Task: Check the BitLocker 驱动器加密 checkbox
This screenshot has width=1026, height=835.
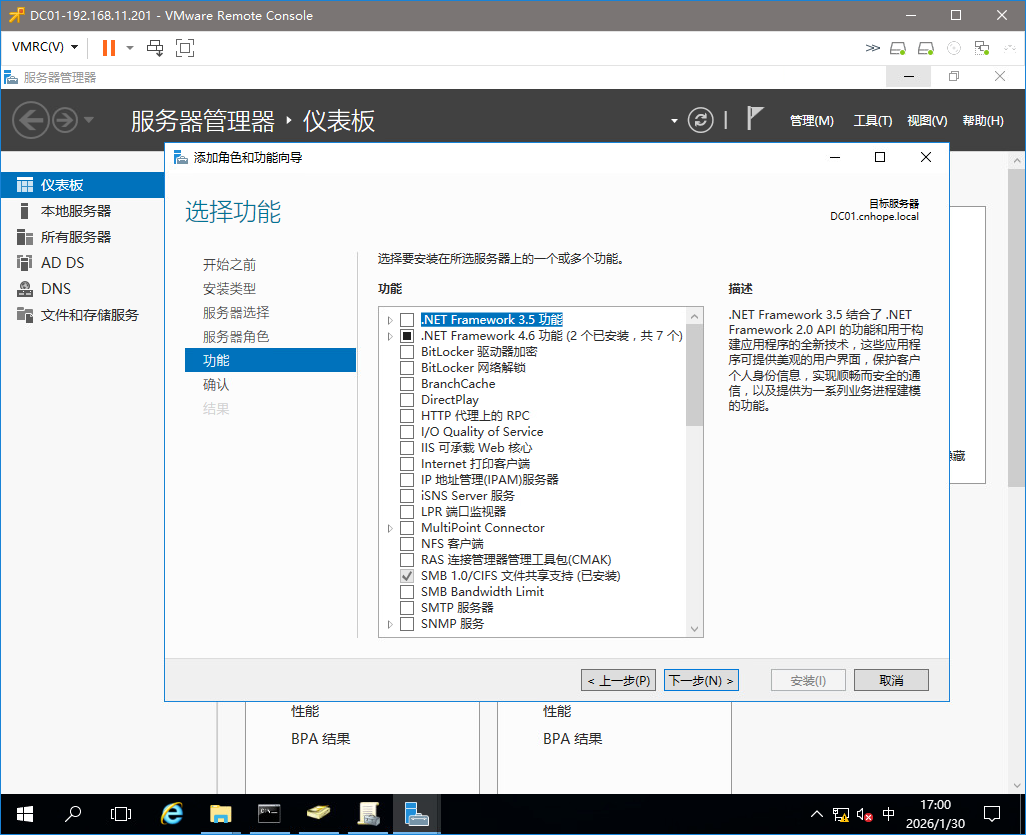Action: pos(407,352)
